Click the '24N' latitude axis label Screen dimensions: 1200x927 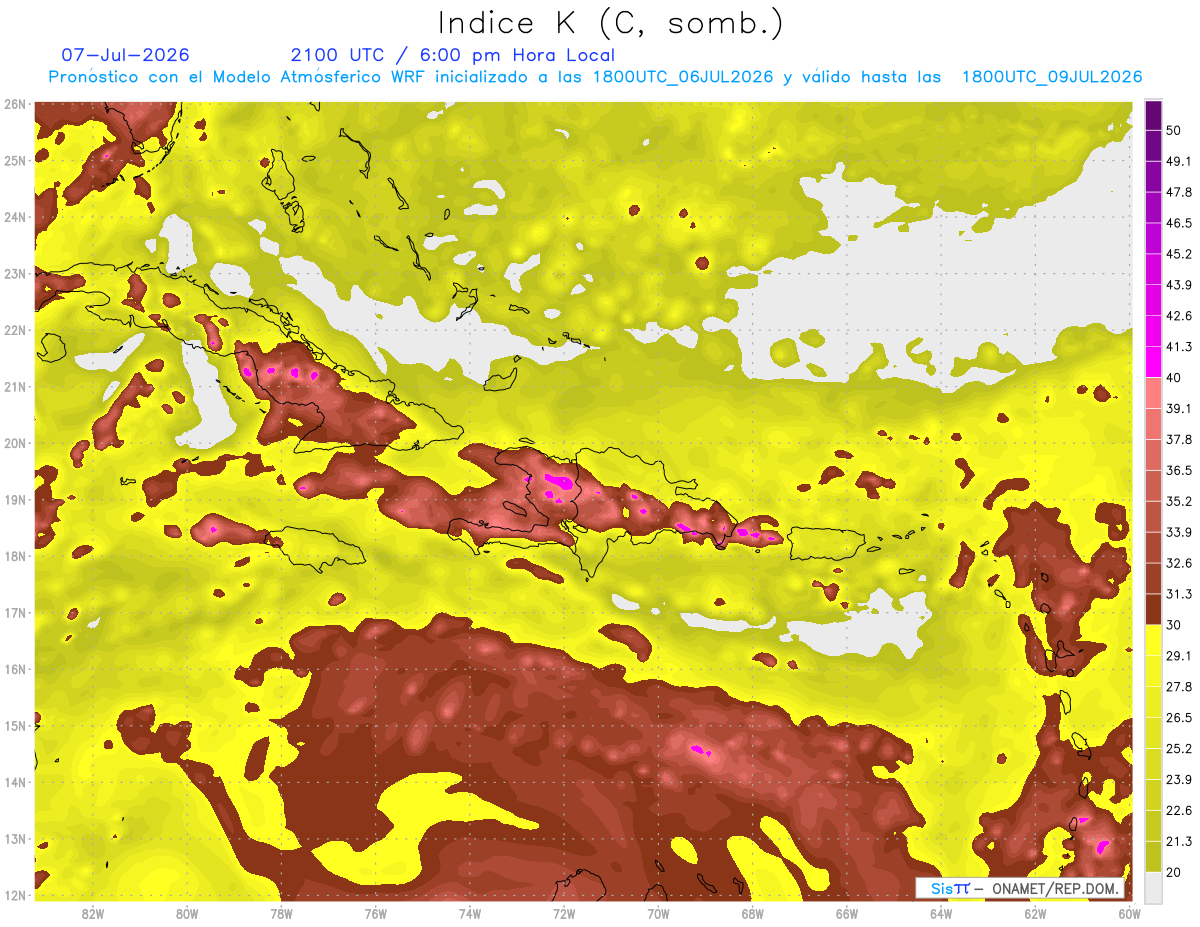tap(15, 217)
